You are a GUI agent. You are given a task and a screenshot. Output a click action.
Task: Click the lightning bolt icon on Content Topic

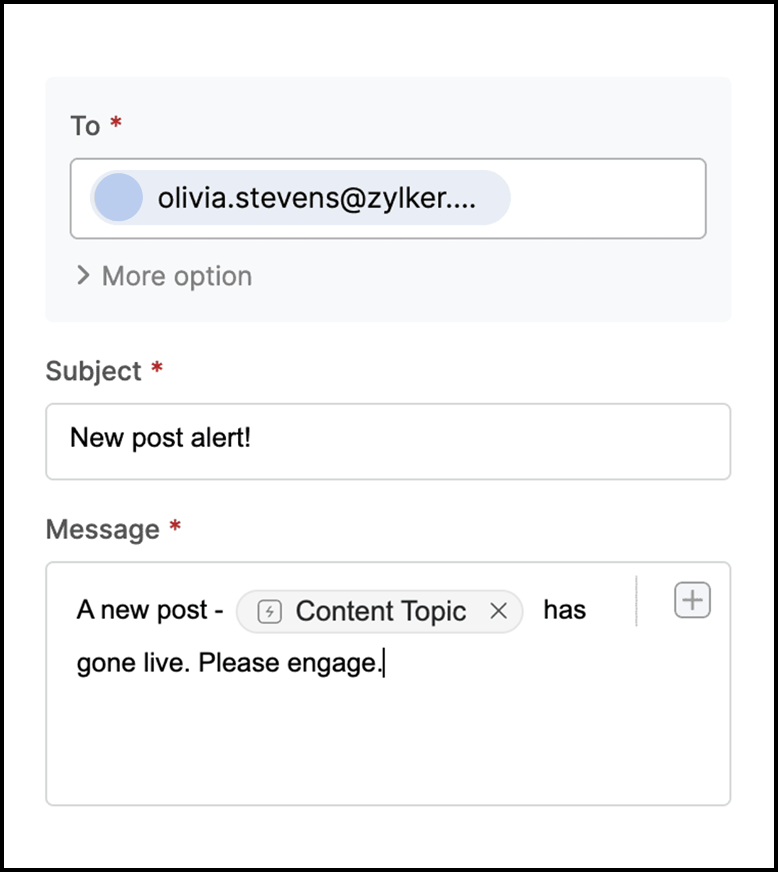pos(268,611)
